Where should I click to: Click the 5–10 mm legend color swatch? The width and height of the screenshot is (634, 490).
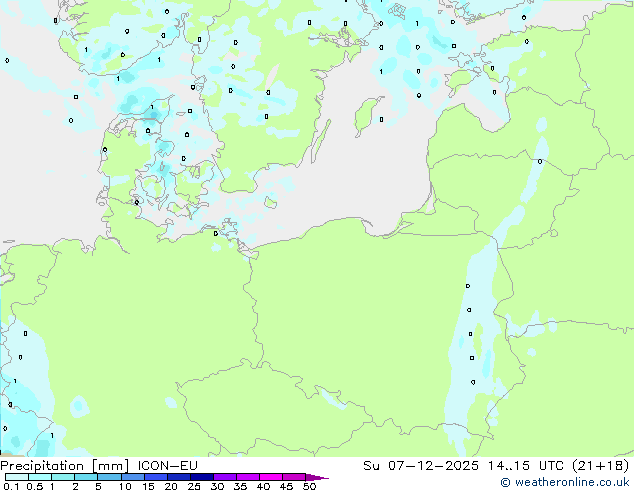[109, 477]
